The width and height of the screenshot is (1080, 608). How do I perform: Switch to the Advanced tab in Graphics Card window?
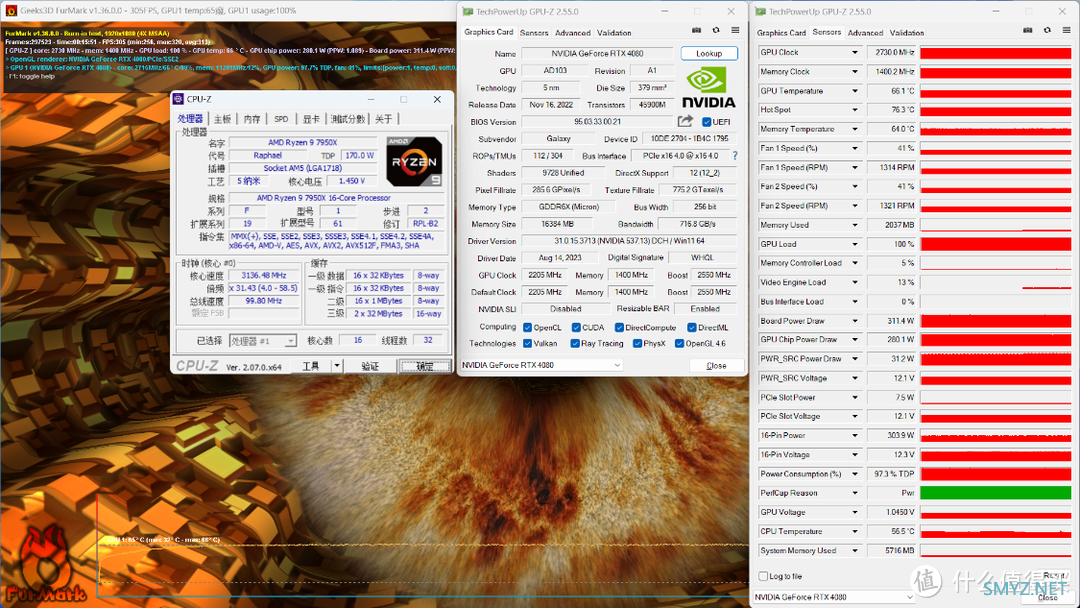tap(572, 33)
